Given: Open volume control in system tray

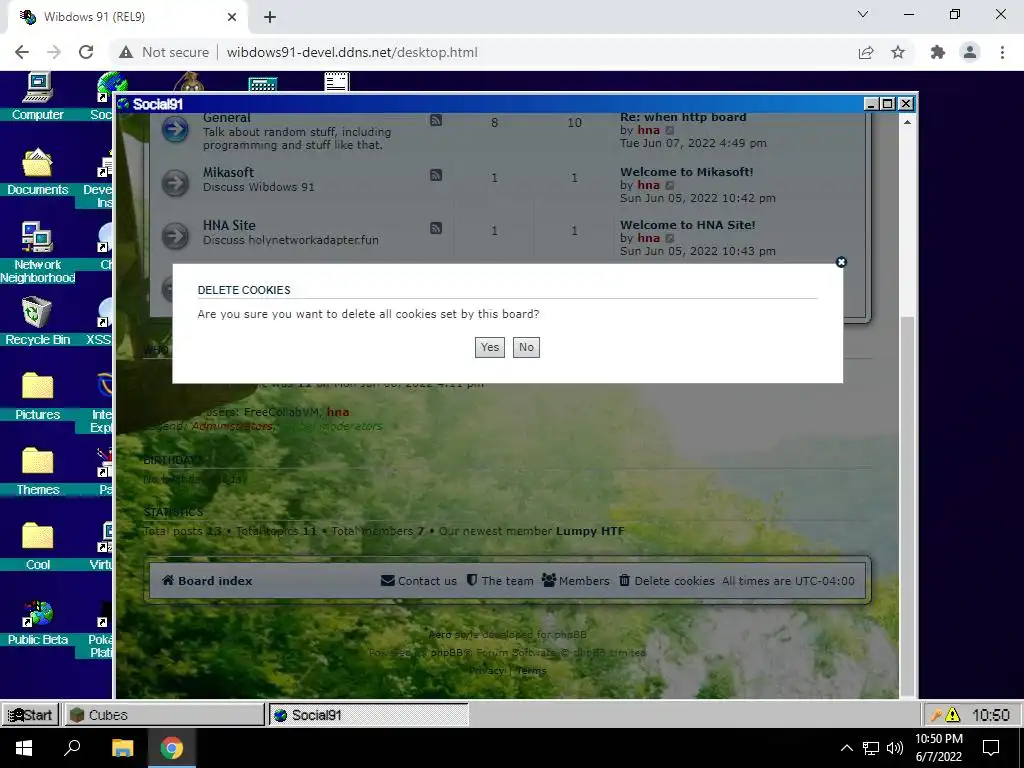Looking at the screenshot, I should (895, 748).
